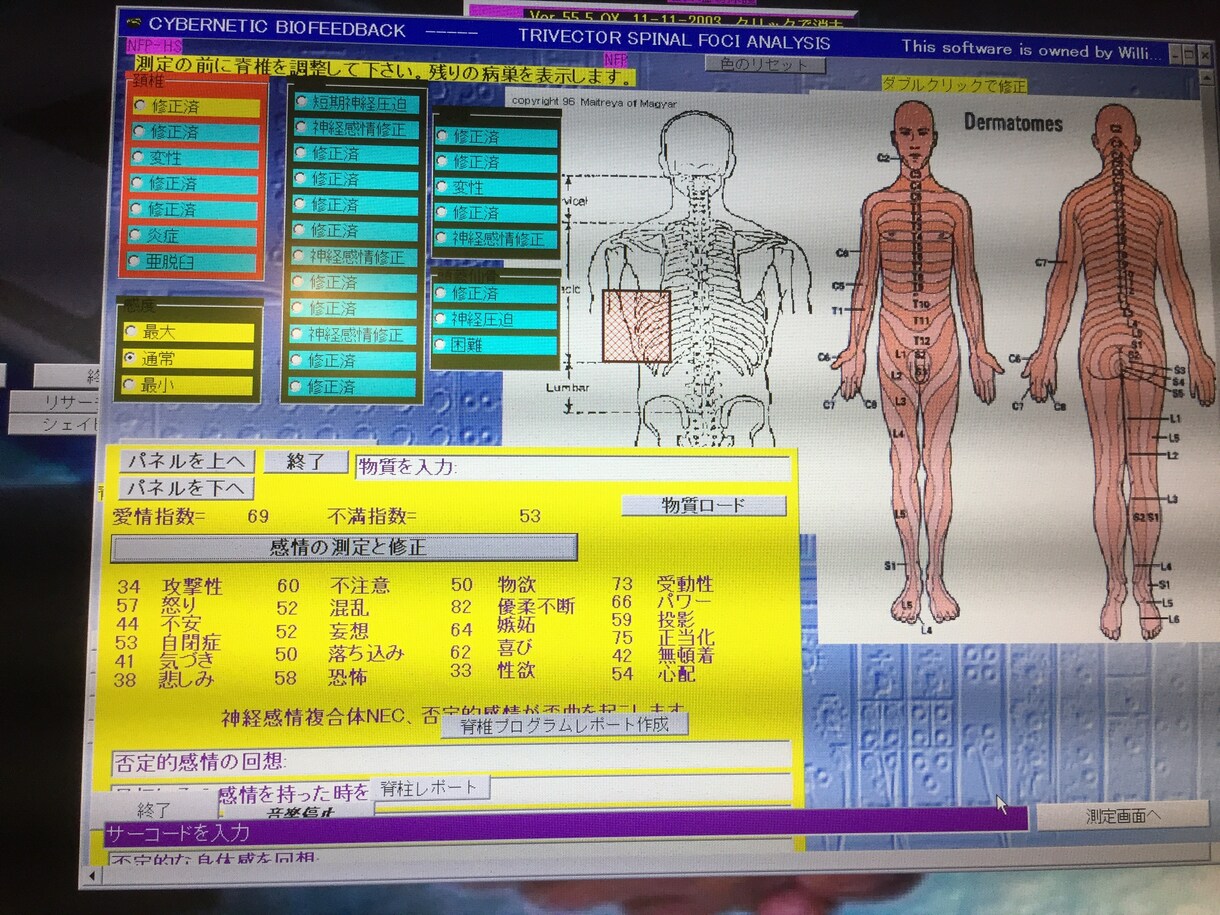Click the 無頓着 emotion entry
Viewport: 1220px width, 915px height.
tap(685, 656)
